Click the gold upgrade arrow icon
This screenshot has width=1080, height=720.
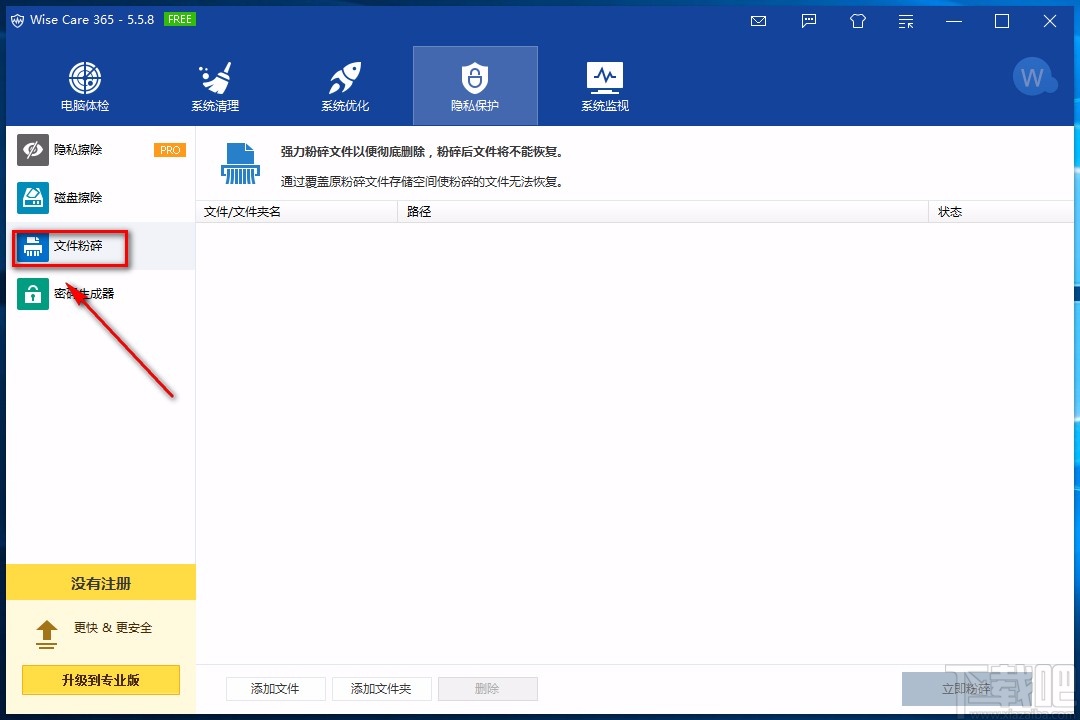(46, 635)
